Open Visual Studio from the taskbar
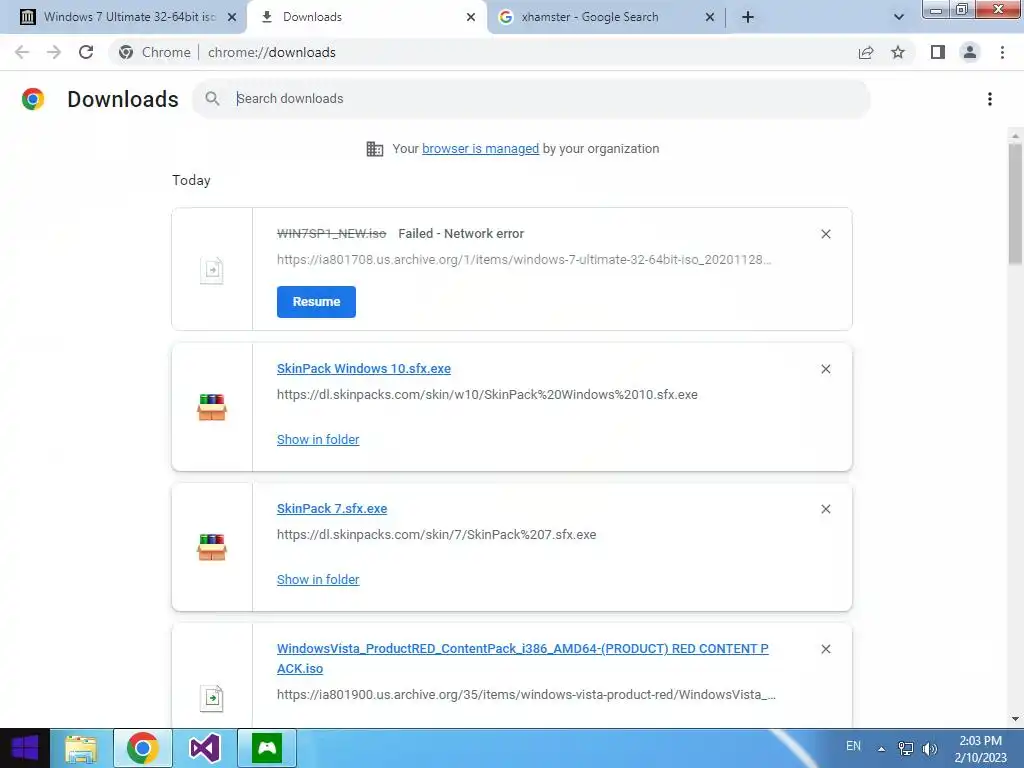The image size is (1024, 768). point(204,748)
